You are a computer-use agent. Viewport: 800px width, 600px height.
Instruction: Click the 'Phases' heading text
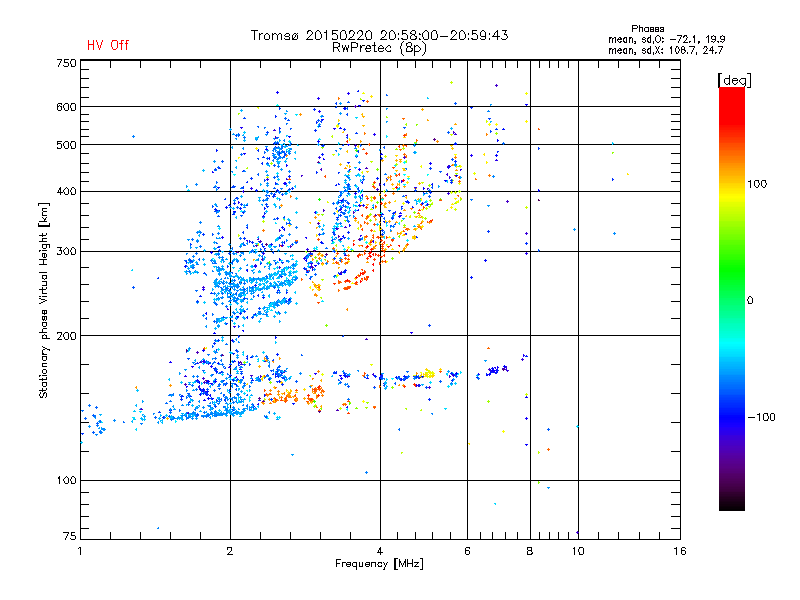point(647,29)
